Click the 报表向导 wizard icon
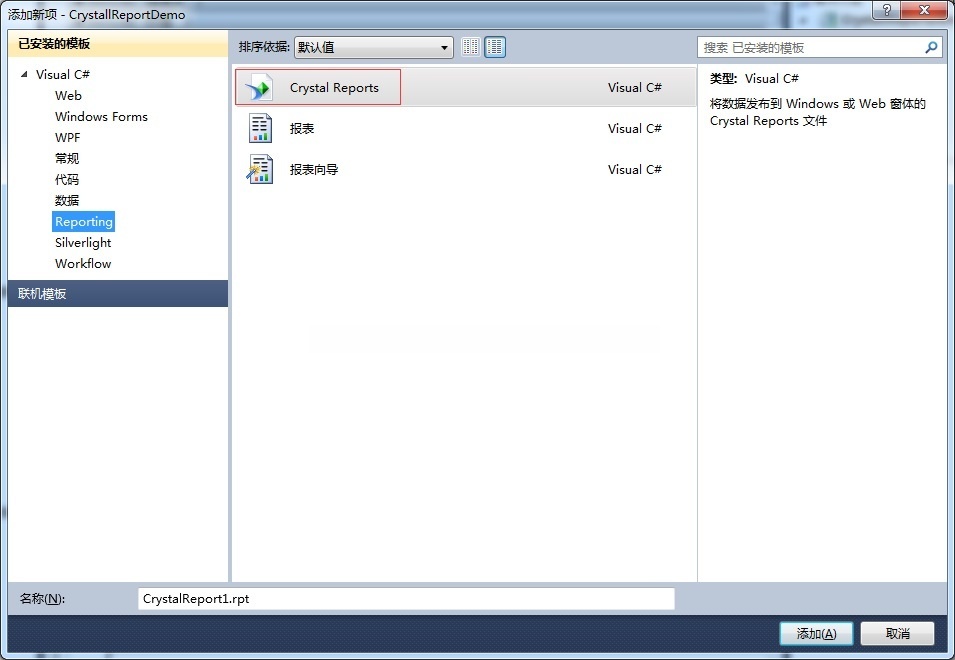Screen dimensions: 955x660 260,169
